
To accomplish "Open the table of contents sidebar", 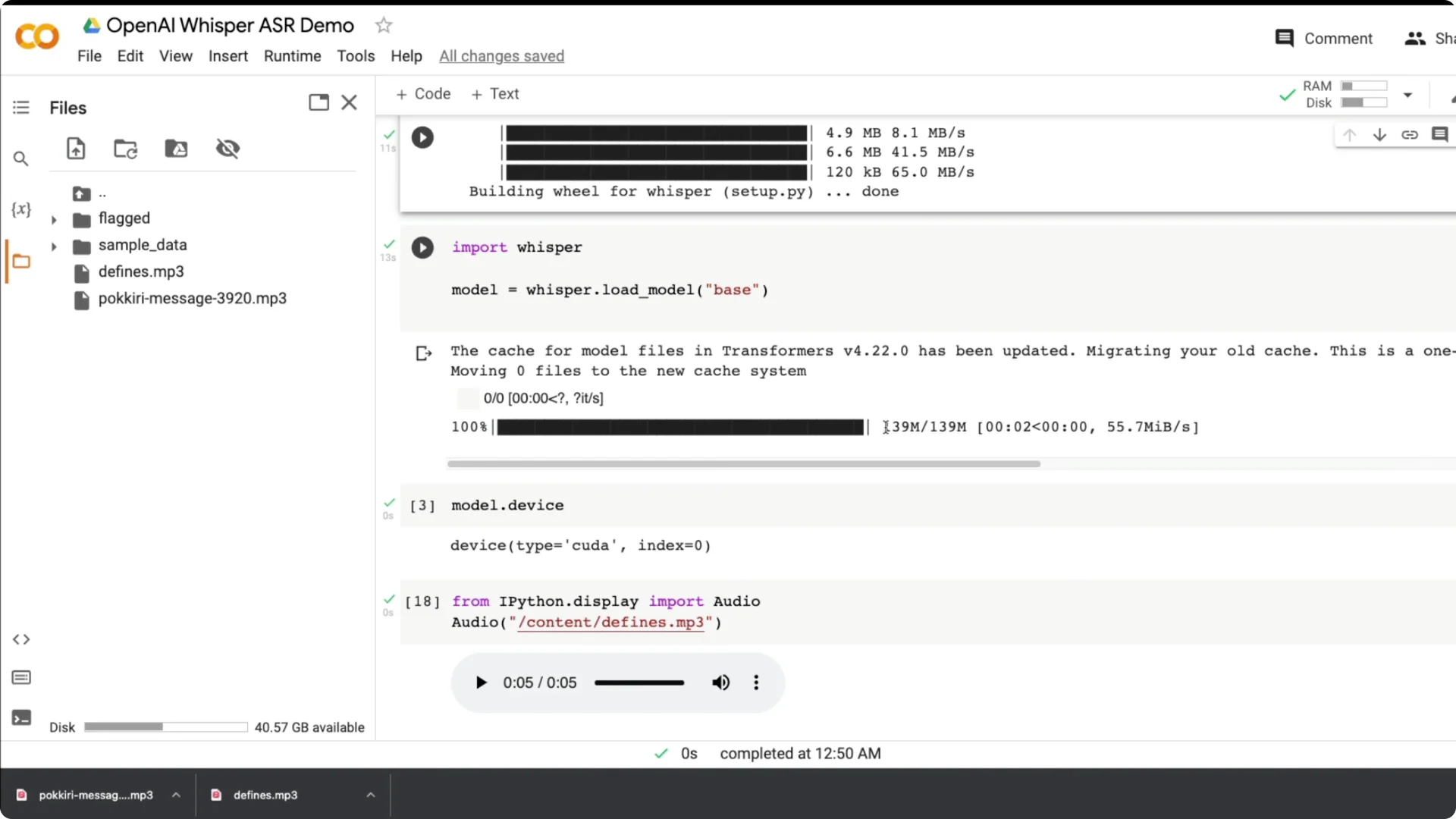I will 20,107.
